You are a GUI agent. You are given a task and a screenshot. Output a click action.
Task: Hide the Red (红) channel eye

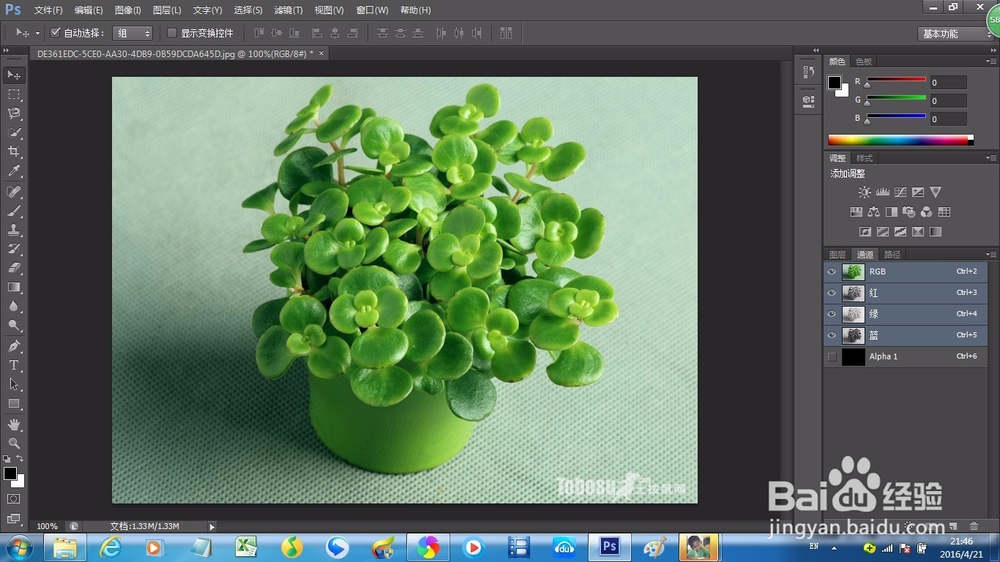point(832,293)
